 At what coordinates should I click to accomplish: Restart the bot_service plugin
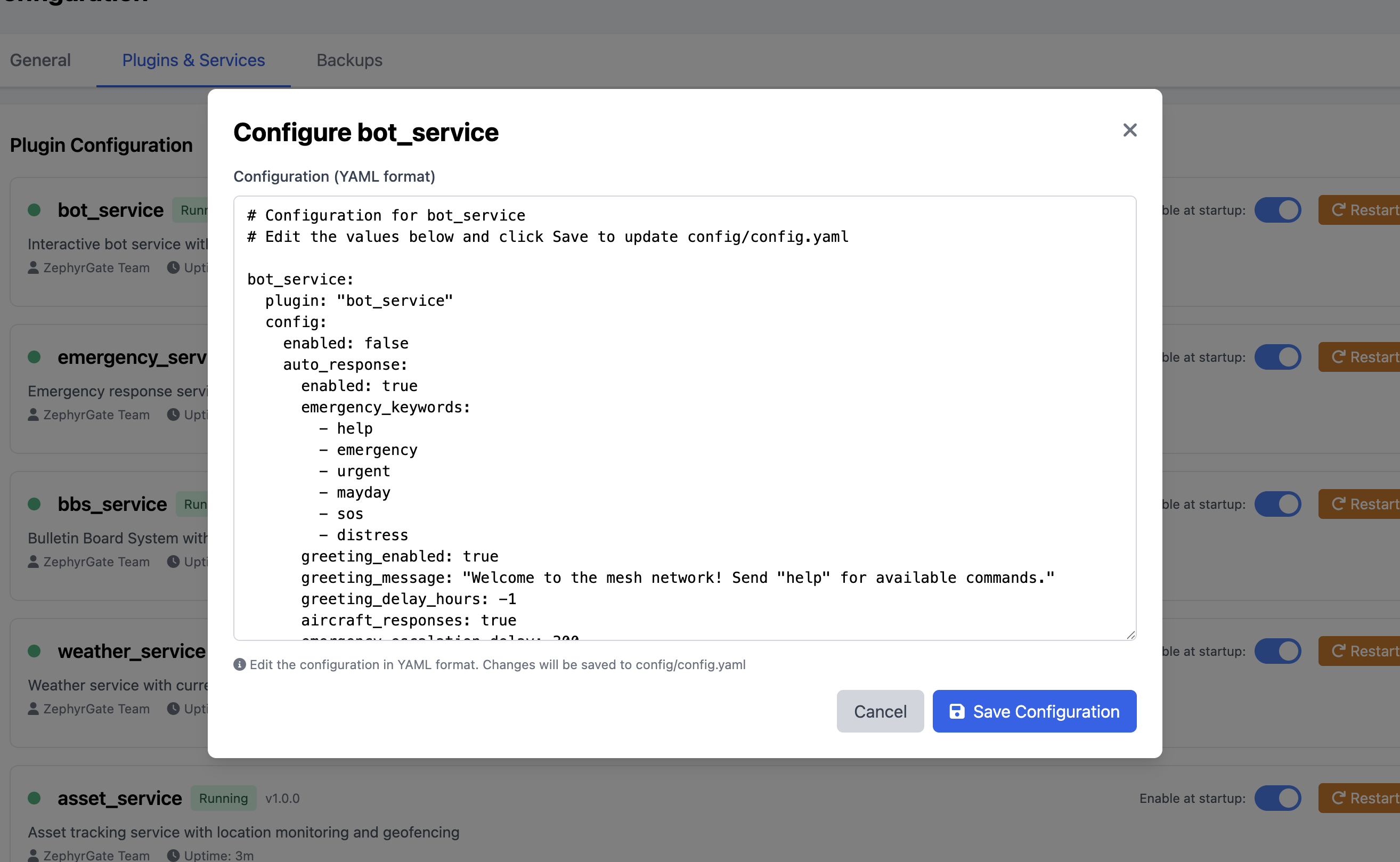[1374, 210]
